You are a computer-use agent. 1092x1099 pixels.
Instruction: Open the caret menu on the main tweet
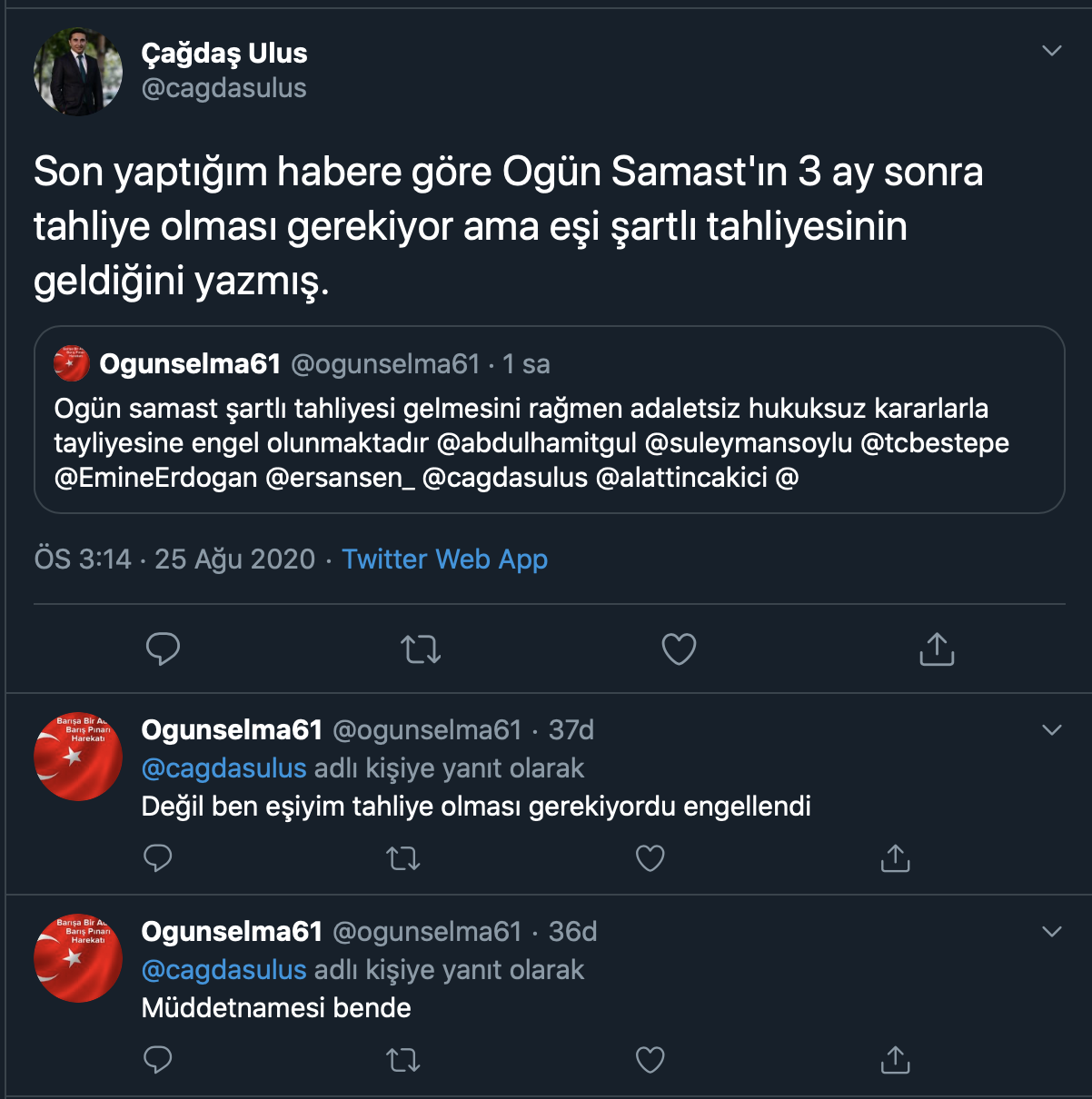(x=1052, y=52)
